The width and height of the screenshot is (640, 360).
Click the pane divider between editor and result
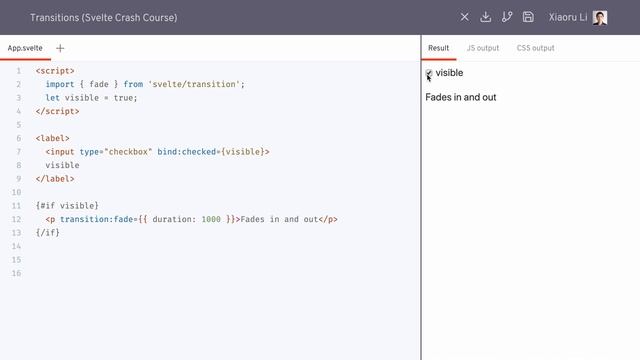pos(421,197)
